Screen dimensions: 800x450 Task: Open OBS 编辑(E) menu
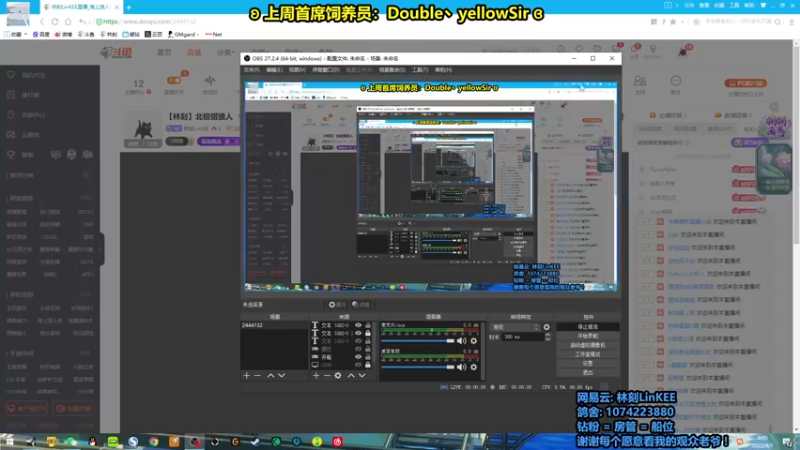pos(274,70)
